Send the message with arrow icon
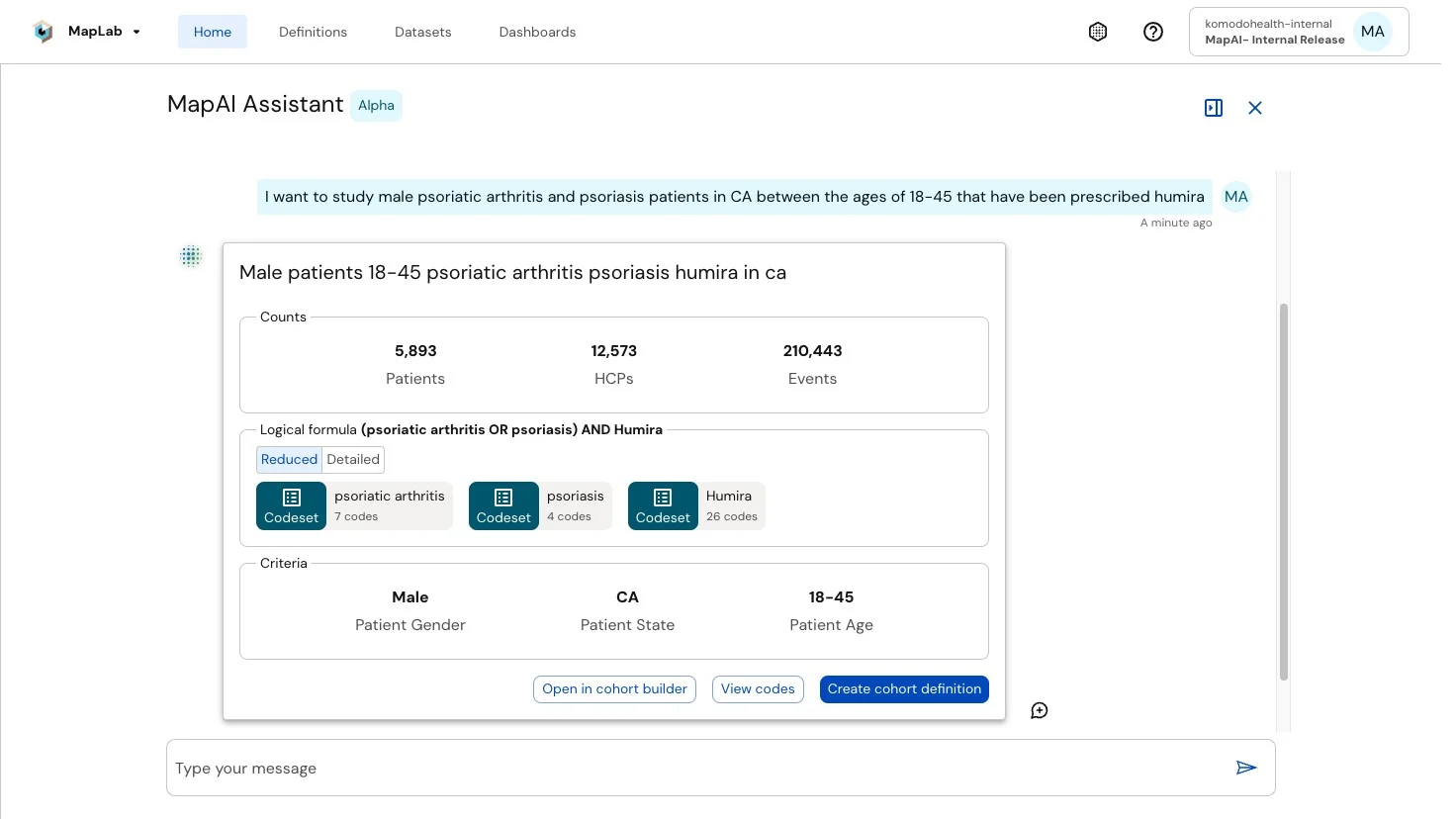This screenshot has height=819, width=1456. tap(1246, 768)
